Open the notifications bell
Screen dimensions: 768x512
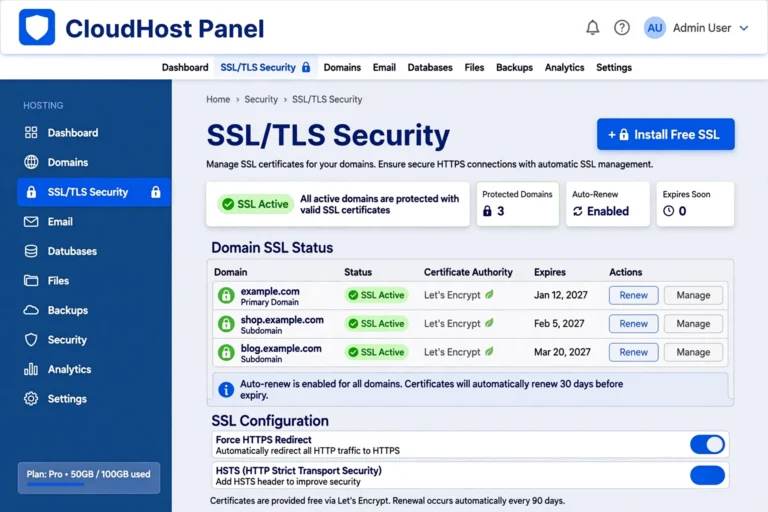pos(593,27)
